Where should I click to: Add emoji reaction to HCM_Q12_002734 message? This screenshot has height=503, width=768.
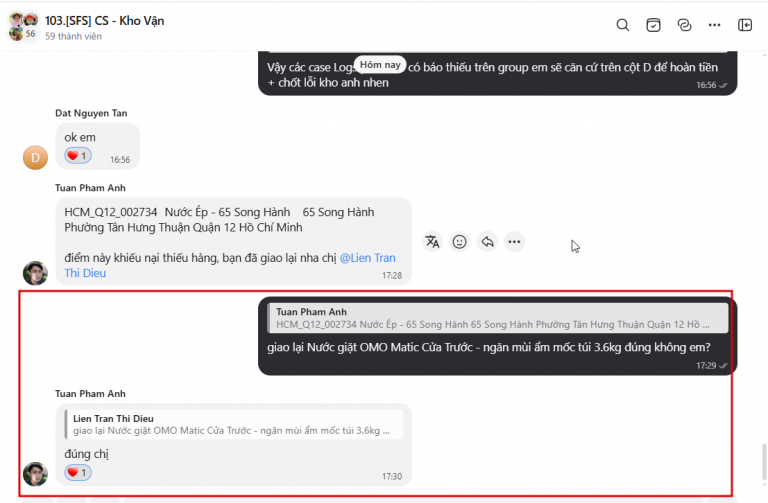click(x=459, y=241)
